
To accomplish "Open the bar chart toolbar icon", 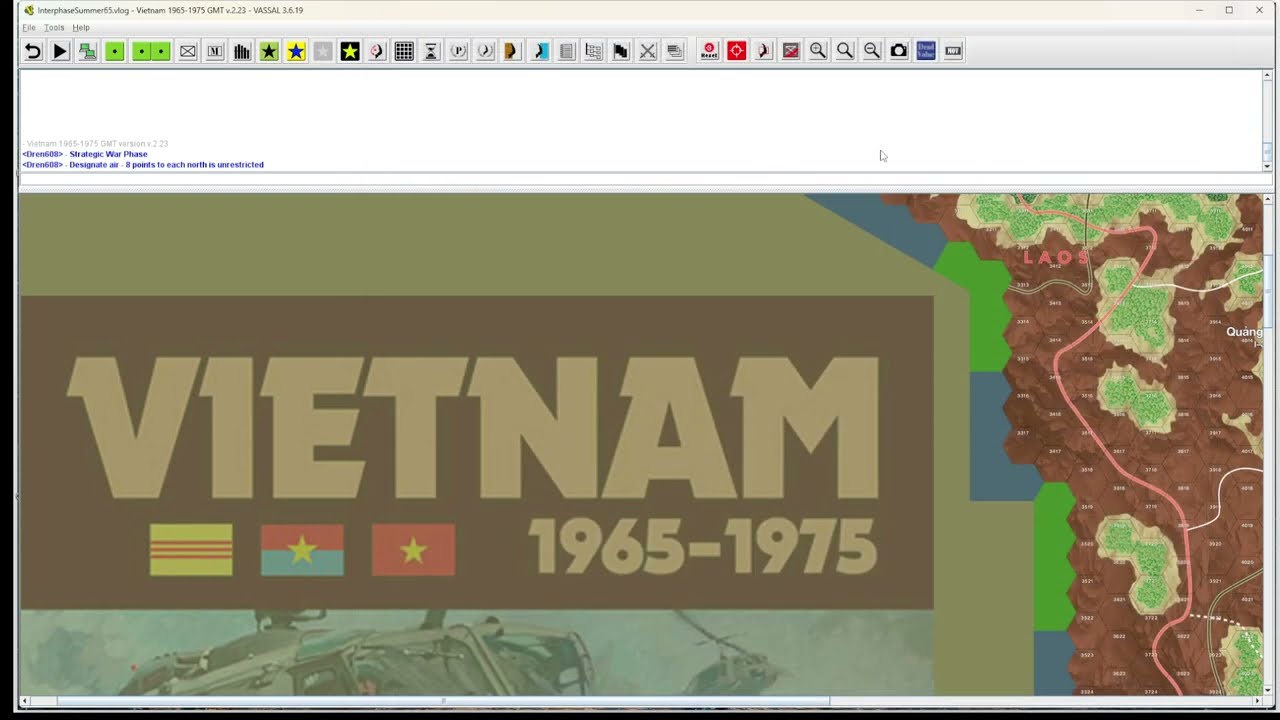I will [242, 51].
